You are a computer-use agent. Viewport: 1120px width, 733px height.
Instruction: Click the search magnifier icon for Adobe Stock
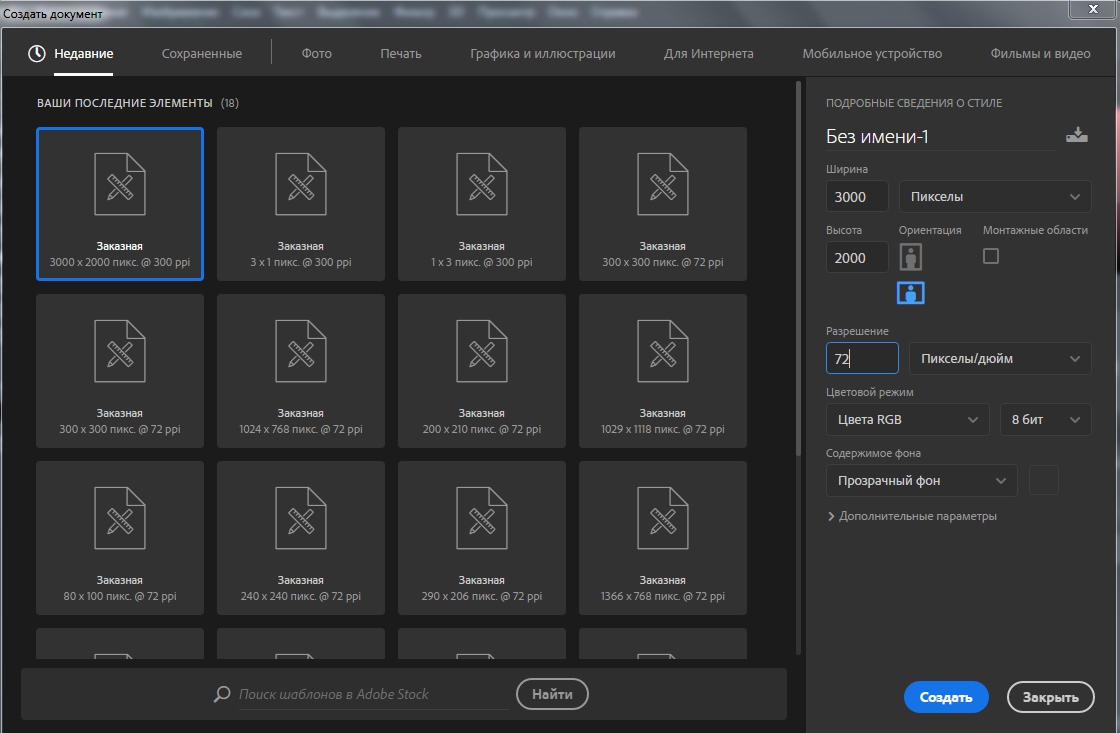point(222,694)
